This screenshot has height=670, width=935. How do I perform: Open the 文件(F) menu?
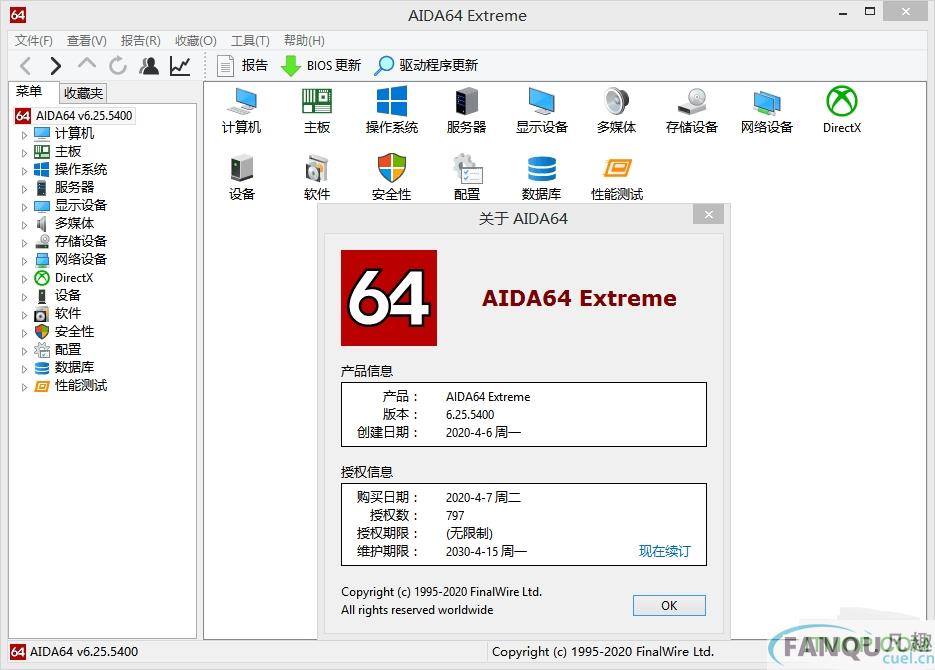click(x=33, y=41)
